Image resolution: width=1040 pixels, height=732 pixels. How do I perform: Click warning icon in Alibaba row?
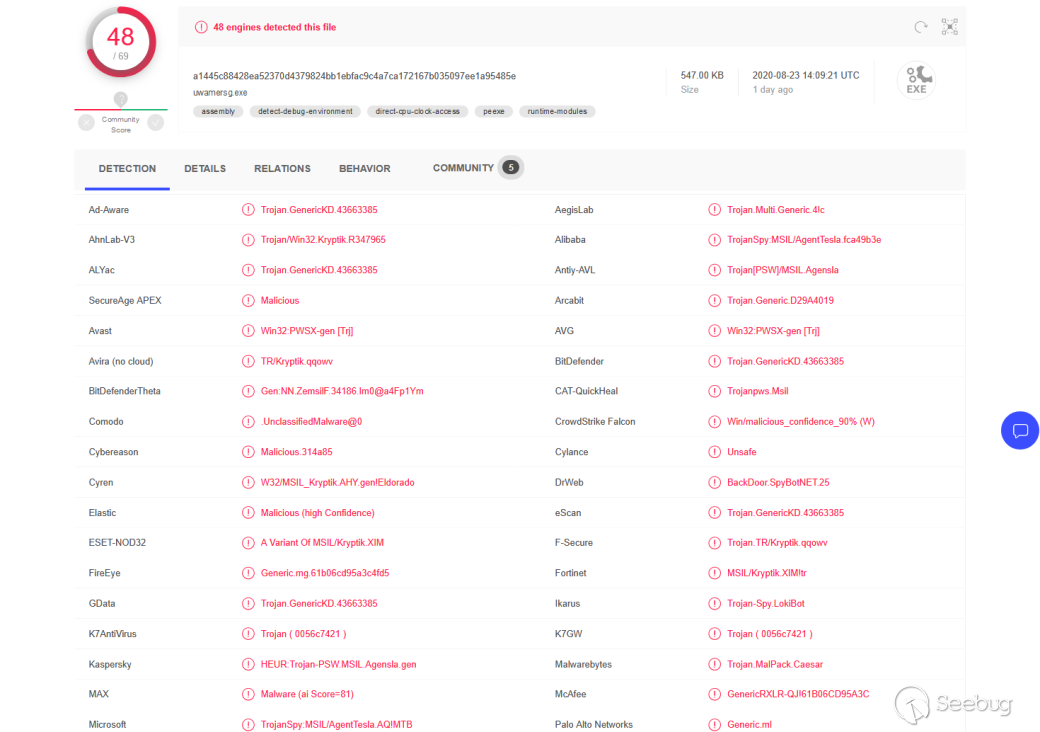[x=714, y=240]
